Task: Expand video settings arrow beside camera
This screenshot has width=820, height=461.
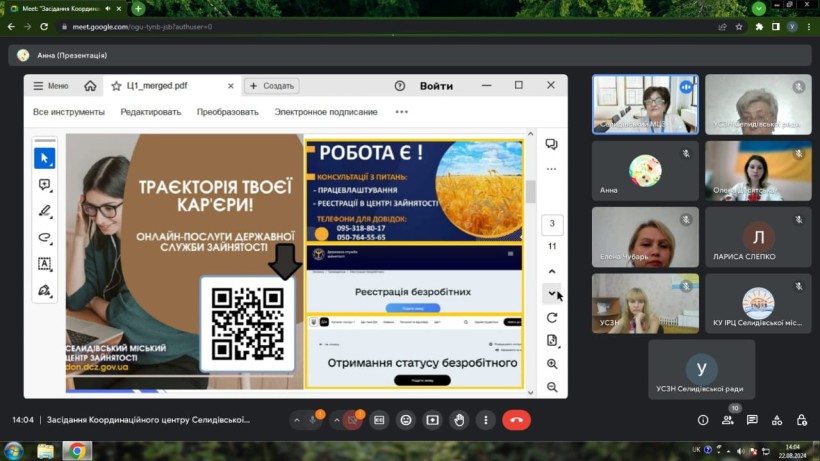Action: point(335,420)
